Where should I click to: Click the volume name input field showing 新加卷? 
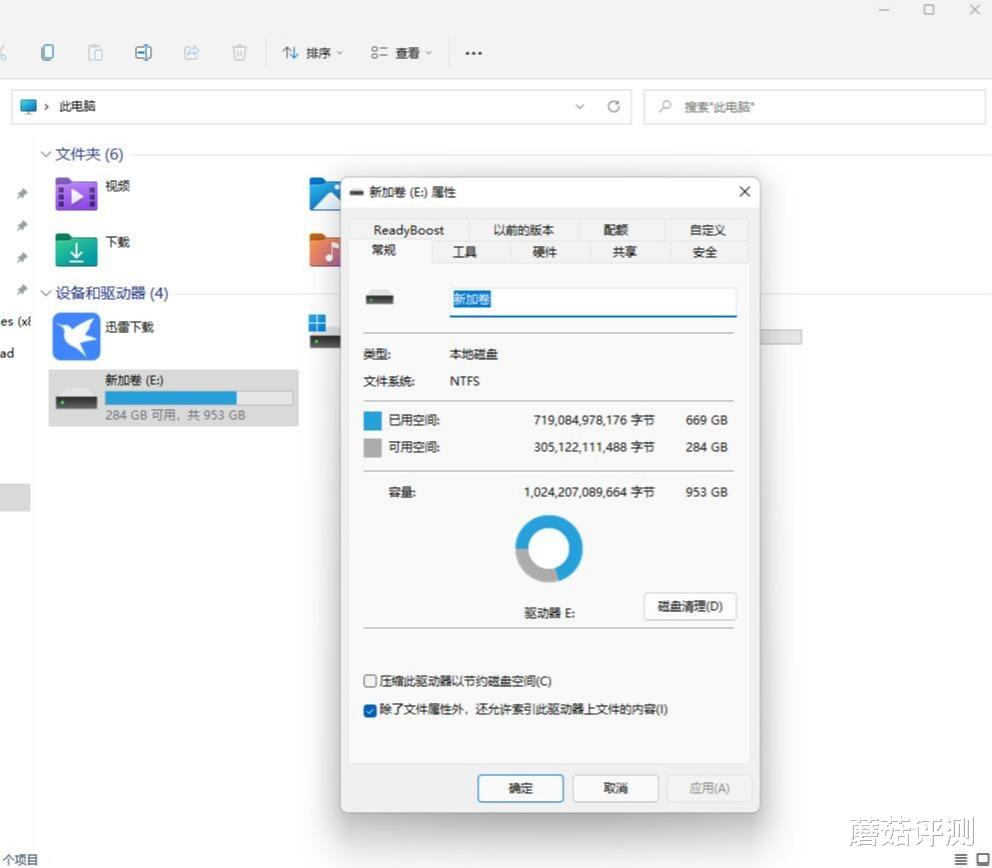(592, 300)
